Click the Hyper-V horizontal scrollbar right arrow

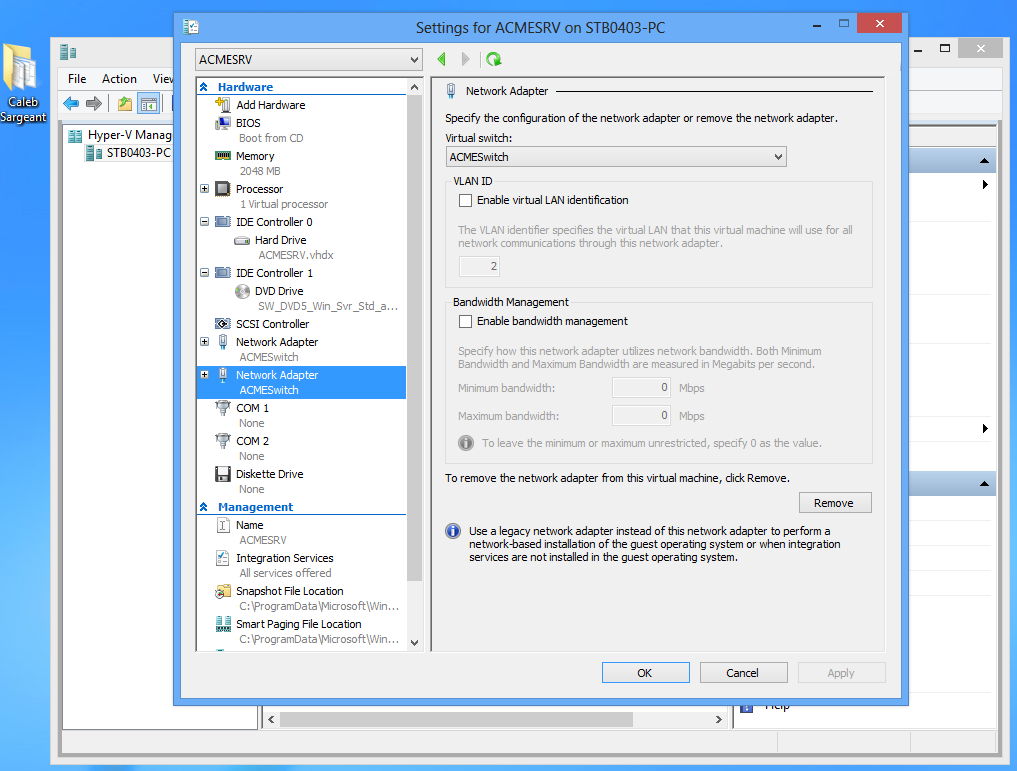click(719, 719)
